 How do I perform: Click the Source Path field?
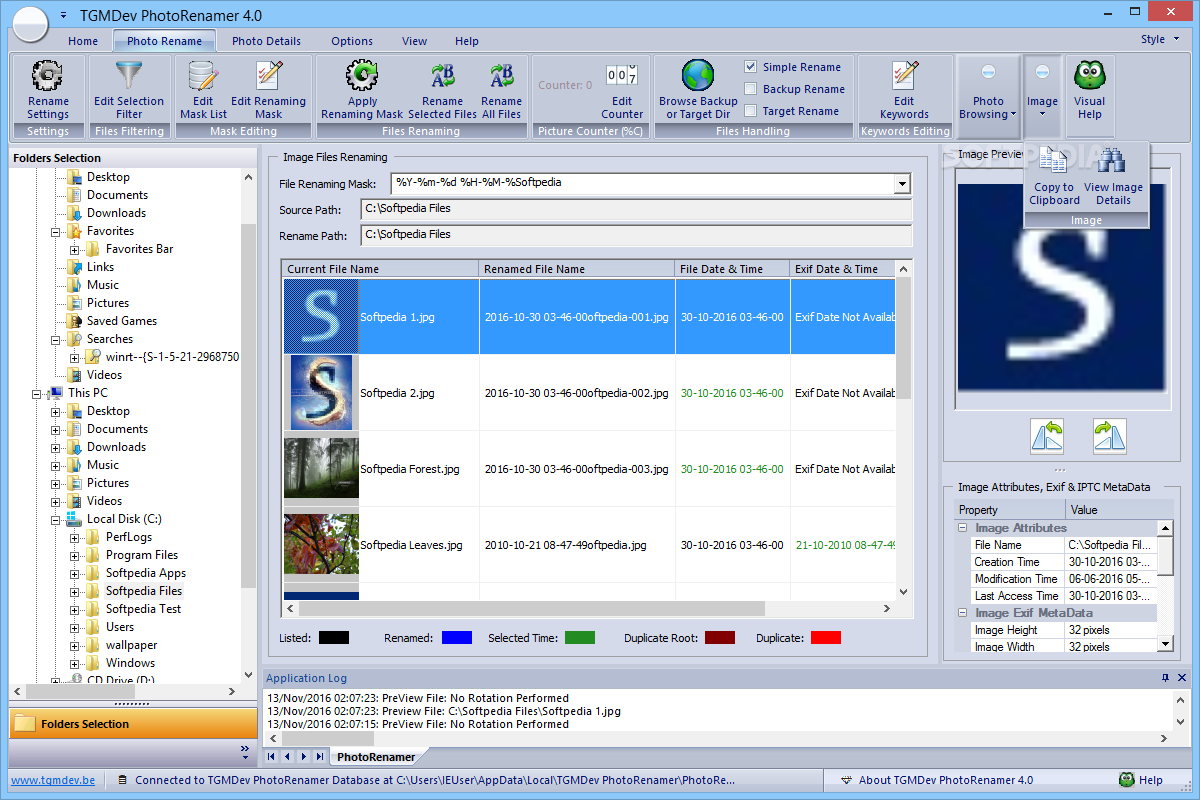tap(636, 209)
